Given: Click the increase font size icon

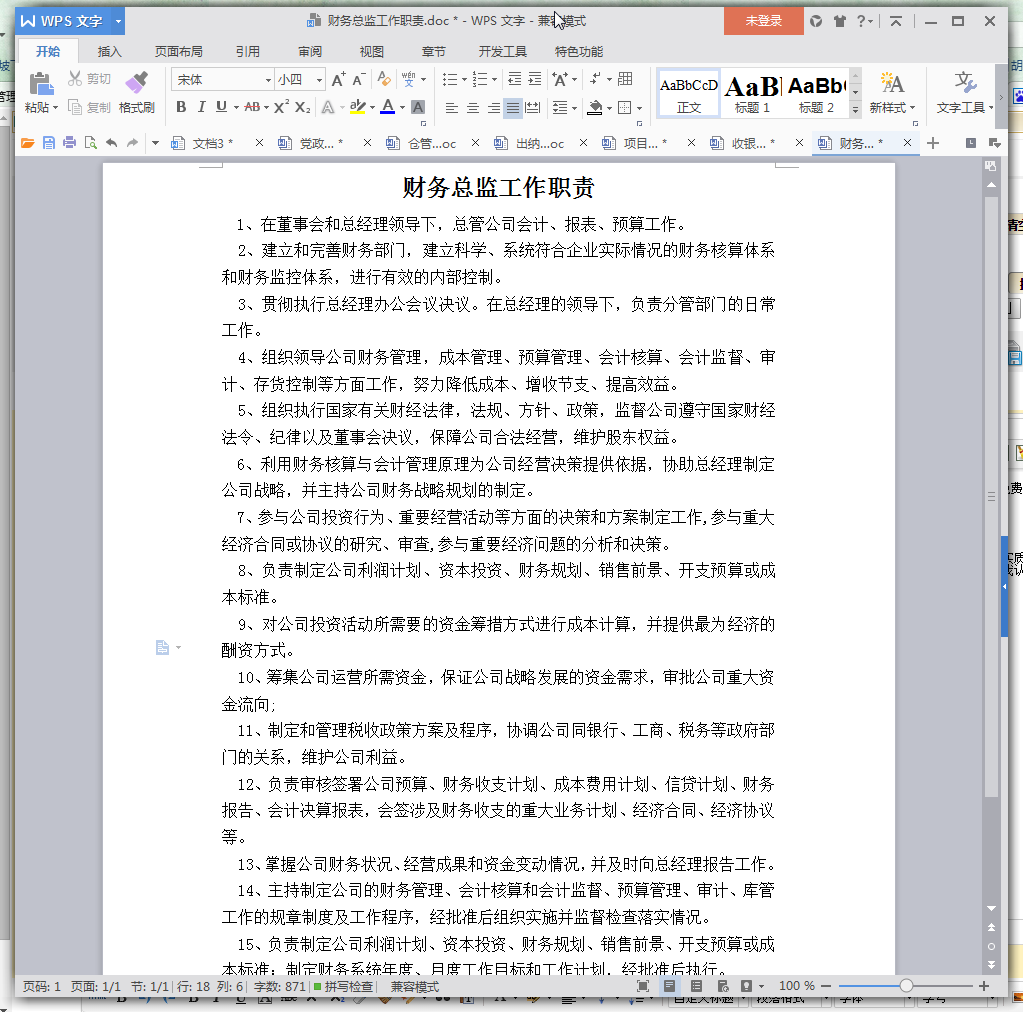Looking at the screenshot, I should point(338,79).
